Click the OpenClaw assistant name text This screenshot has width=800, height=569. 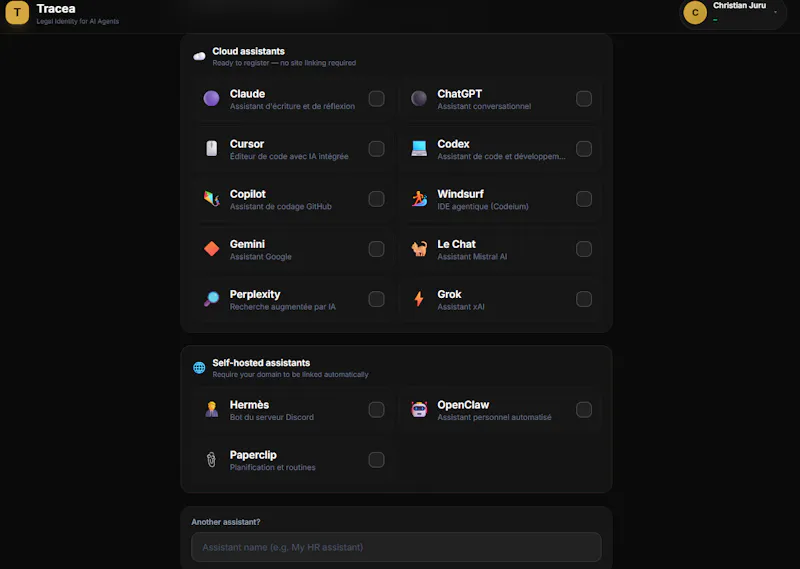point(463,405)
